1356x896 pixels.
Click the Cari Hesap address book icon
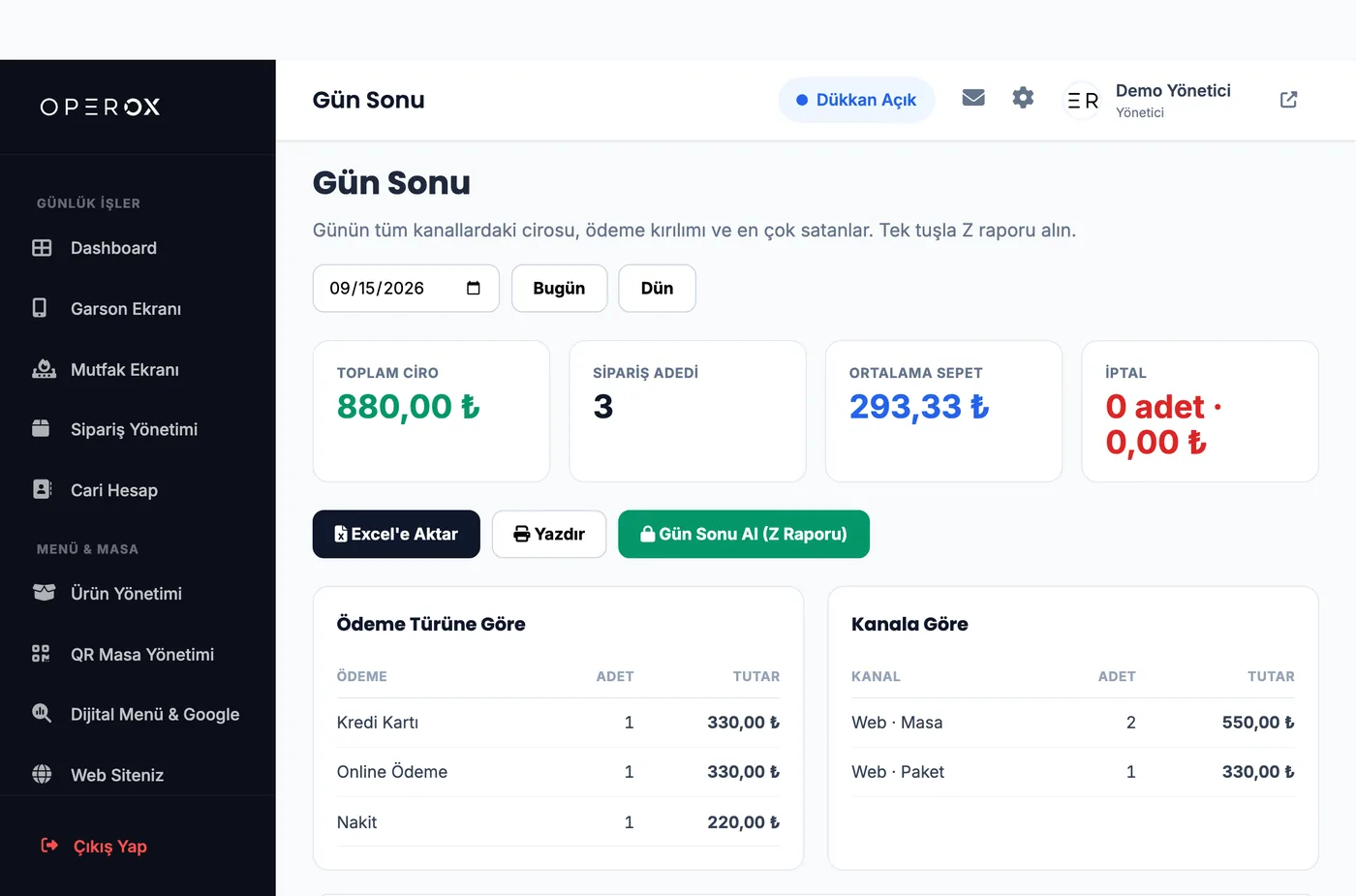[42, 489]
